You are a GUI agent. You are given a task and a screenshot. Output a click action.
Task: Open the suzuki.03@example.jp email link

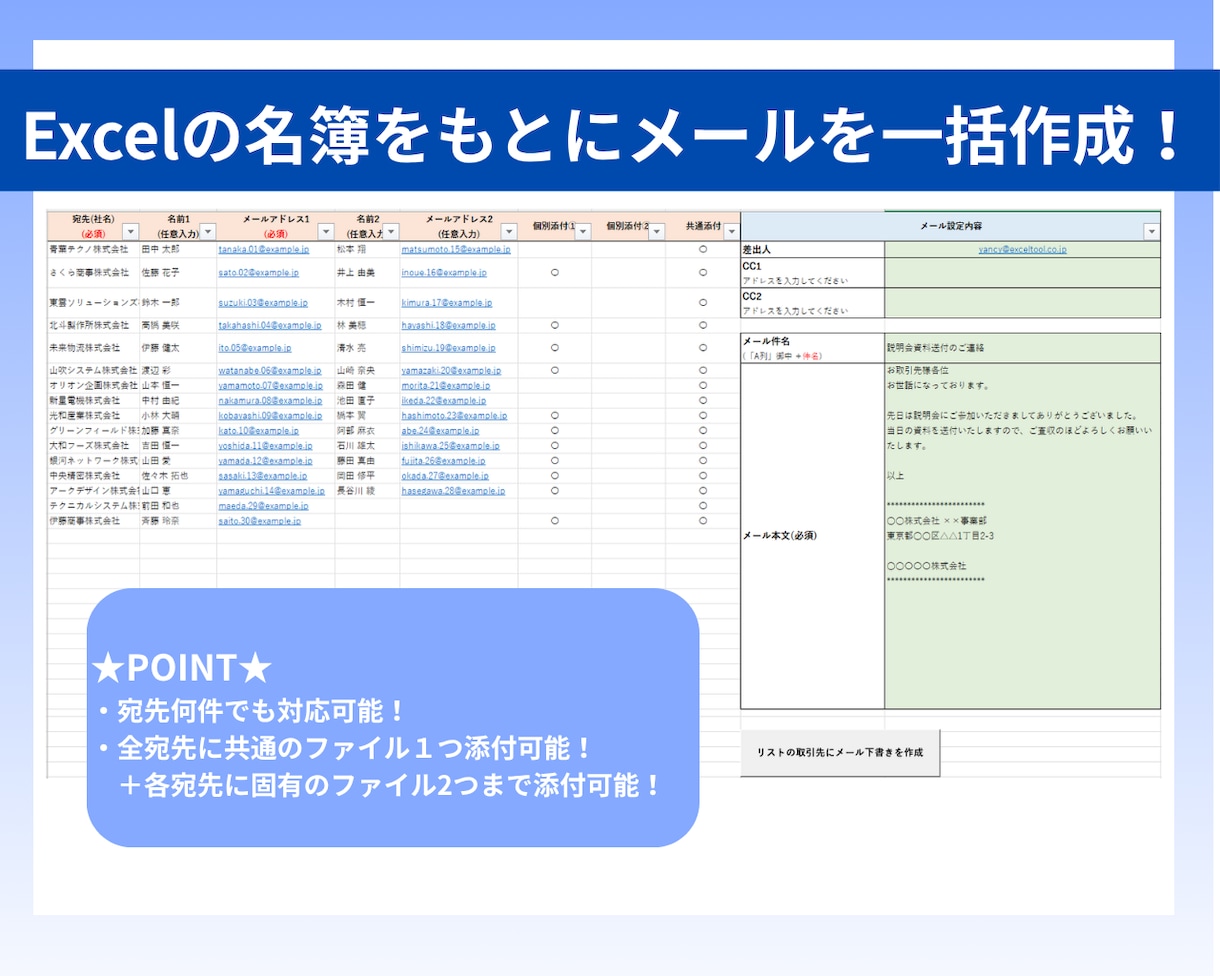(263, 302)
